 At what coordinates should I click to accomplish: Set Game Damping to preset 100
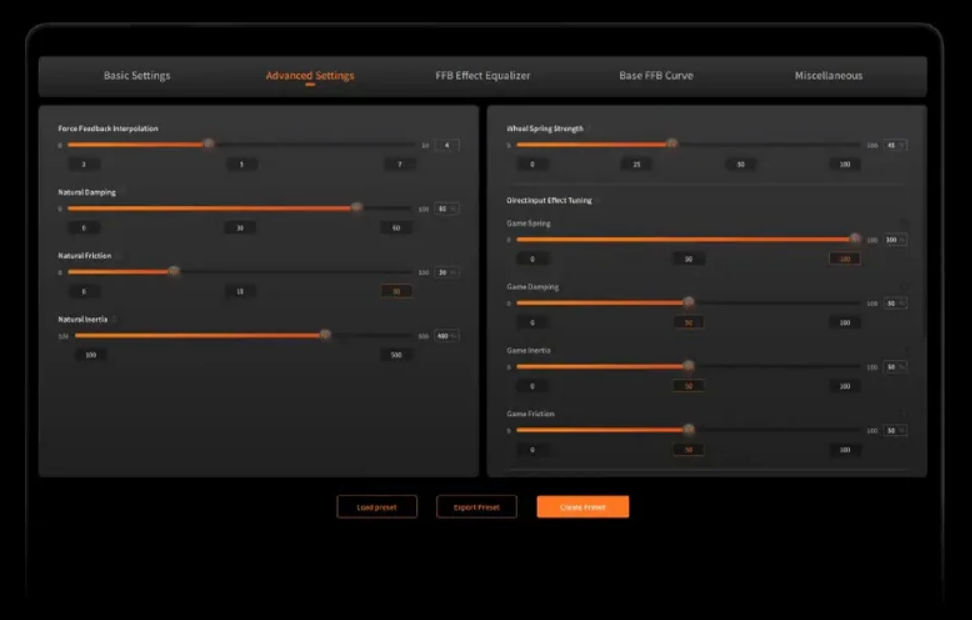click(x=845, y=323)
